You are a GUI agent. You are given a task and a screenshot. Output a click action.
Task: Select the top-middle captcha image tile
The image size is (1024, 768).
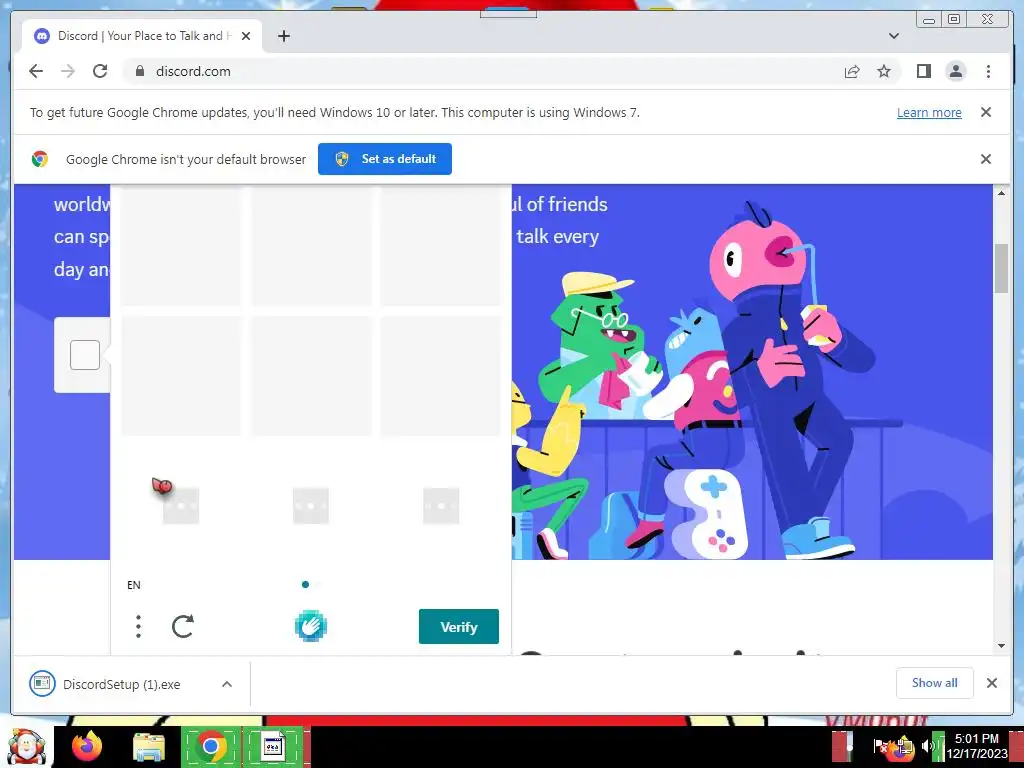[311, 246]
